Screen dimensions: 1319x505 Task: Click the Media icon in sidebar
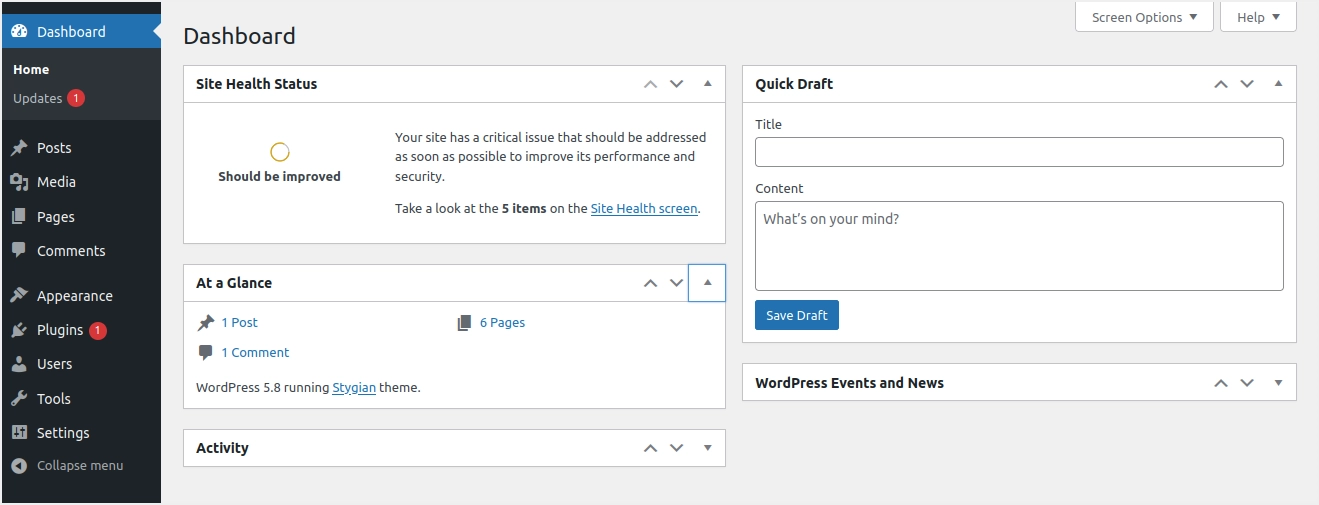coord(19,182)
